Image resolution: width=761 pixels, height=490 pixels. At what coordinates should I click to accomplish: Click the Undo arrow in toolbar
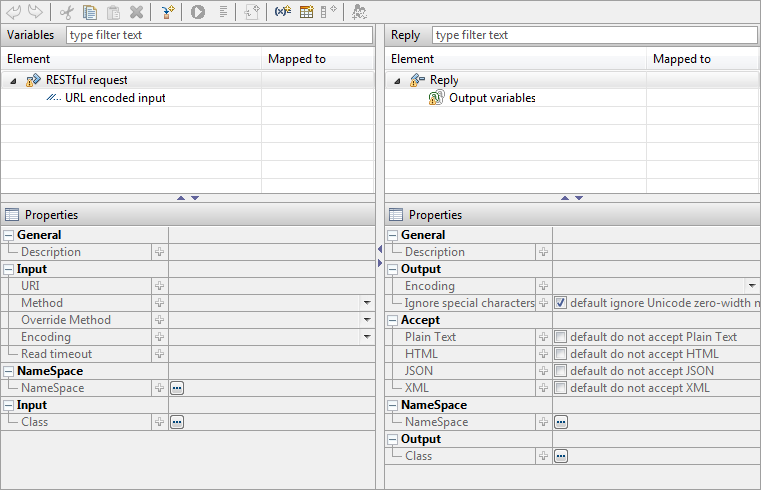pos(13,12)
